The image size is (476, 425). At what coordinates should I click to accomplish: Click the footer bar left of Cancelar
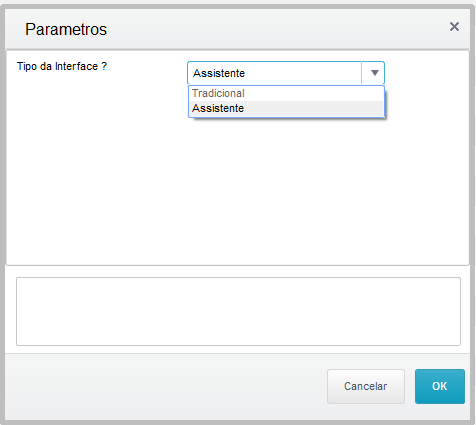(x=166, y=386)
